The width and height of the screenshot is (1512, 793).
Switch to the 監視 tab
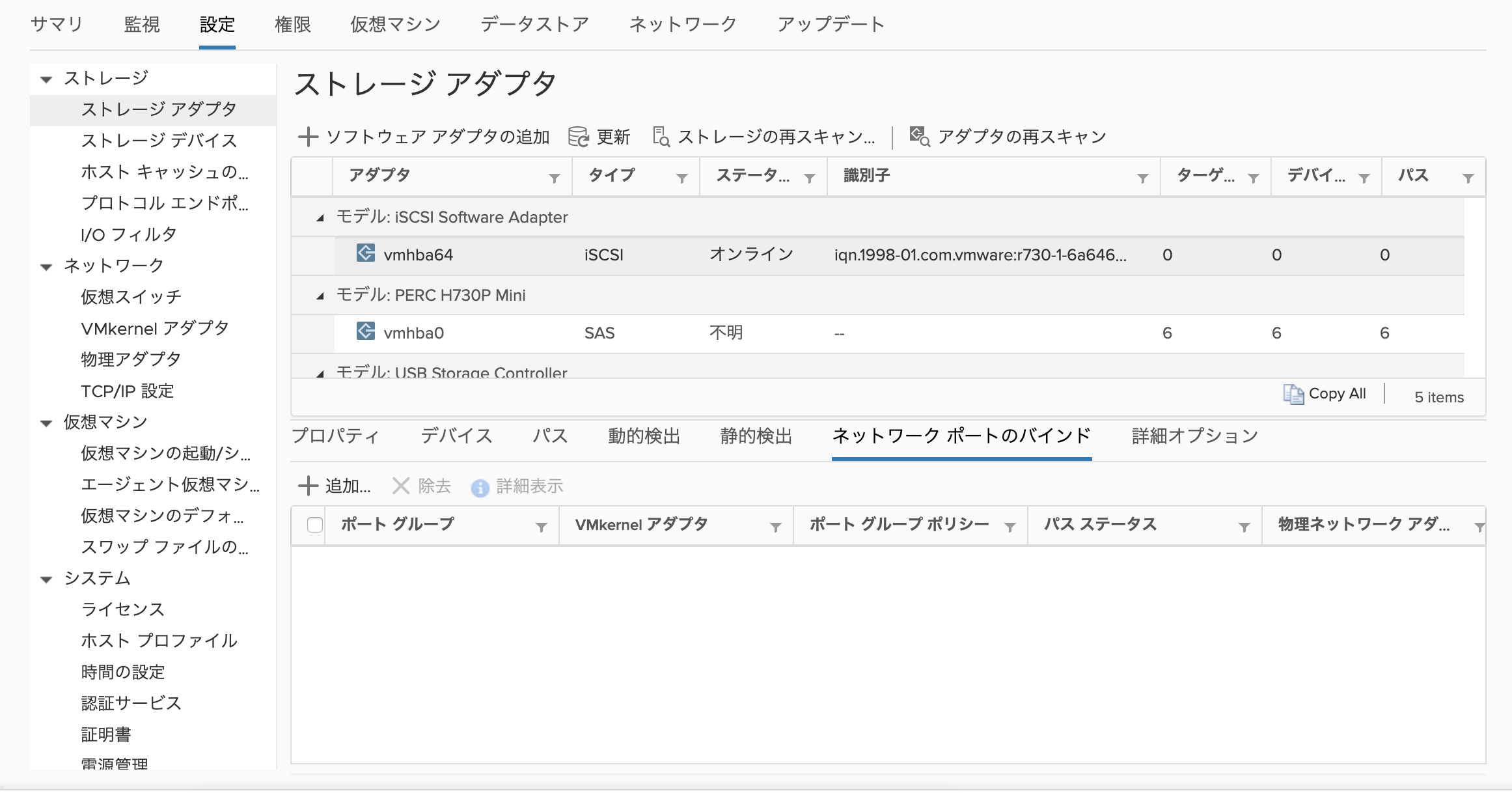[x=142, y=25]
